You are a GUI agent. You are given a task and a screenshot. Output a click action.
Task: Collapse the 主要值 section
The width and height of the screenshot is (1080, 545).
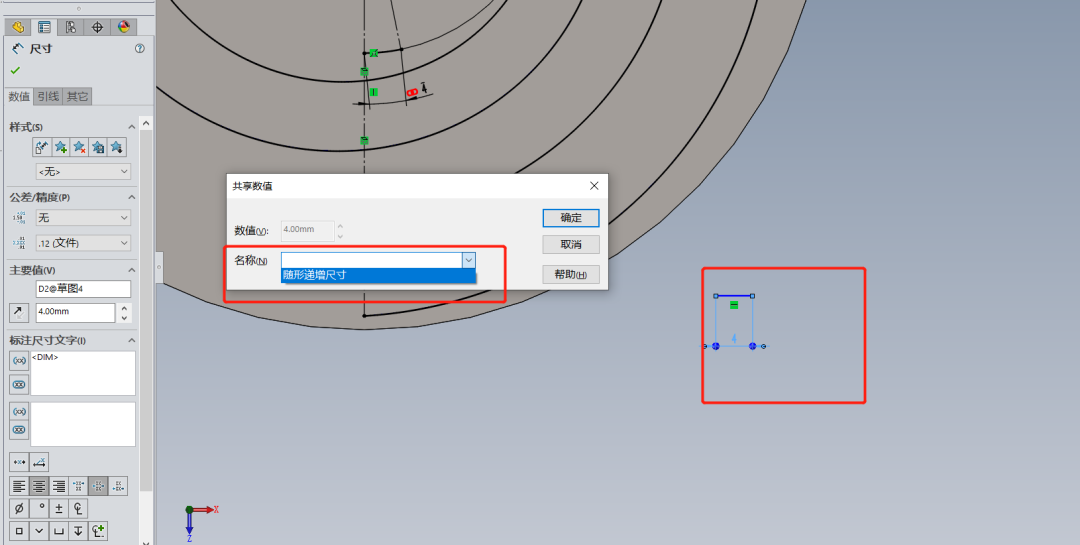click(132, 270)
